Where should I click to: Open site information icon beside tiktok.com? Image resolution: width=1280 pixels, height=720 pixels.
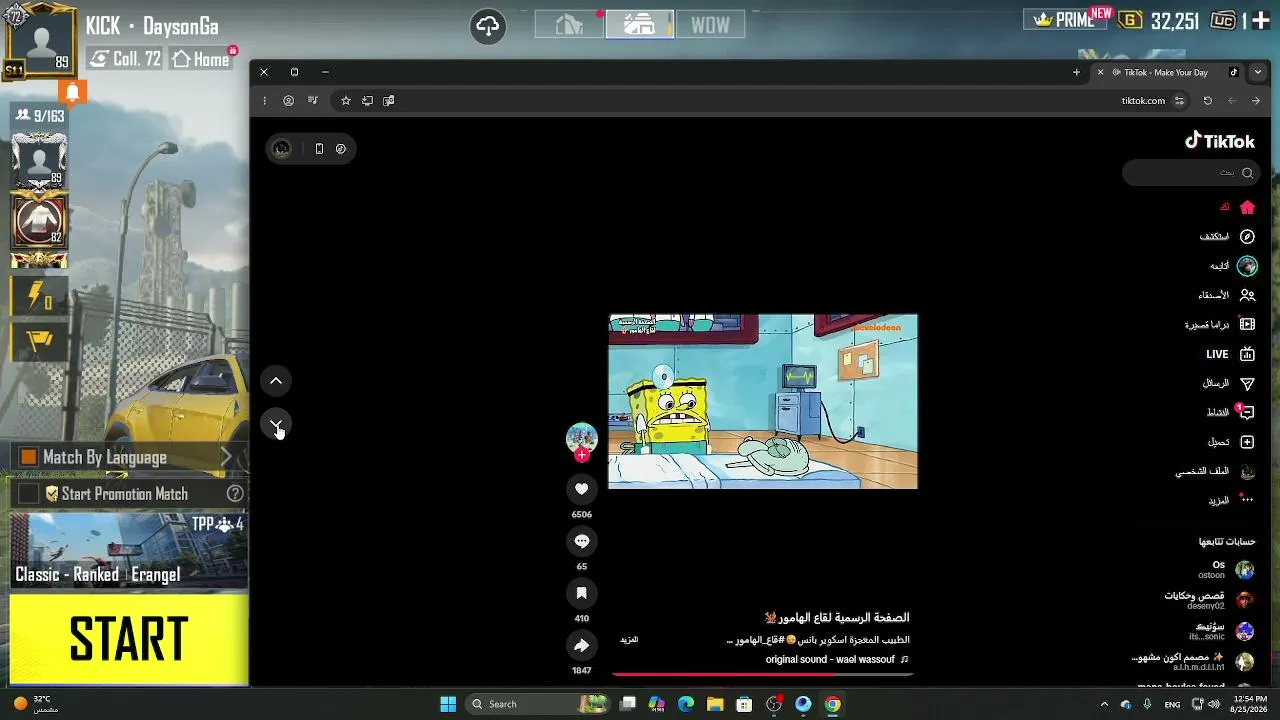click(1179, 100)
